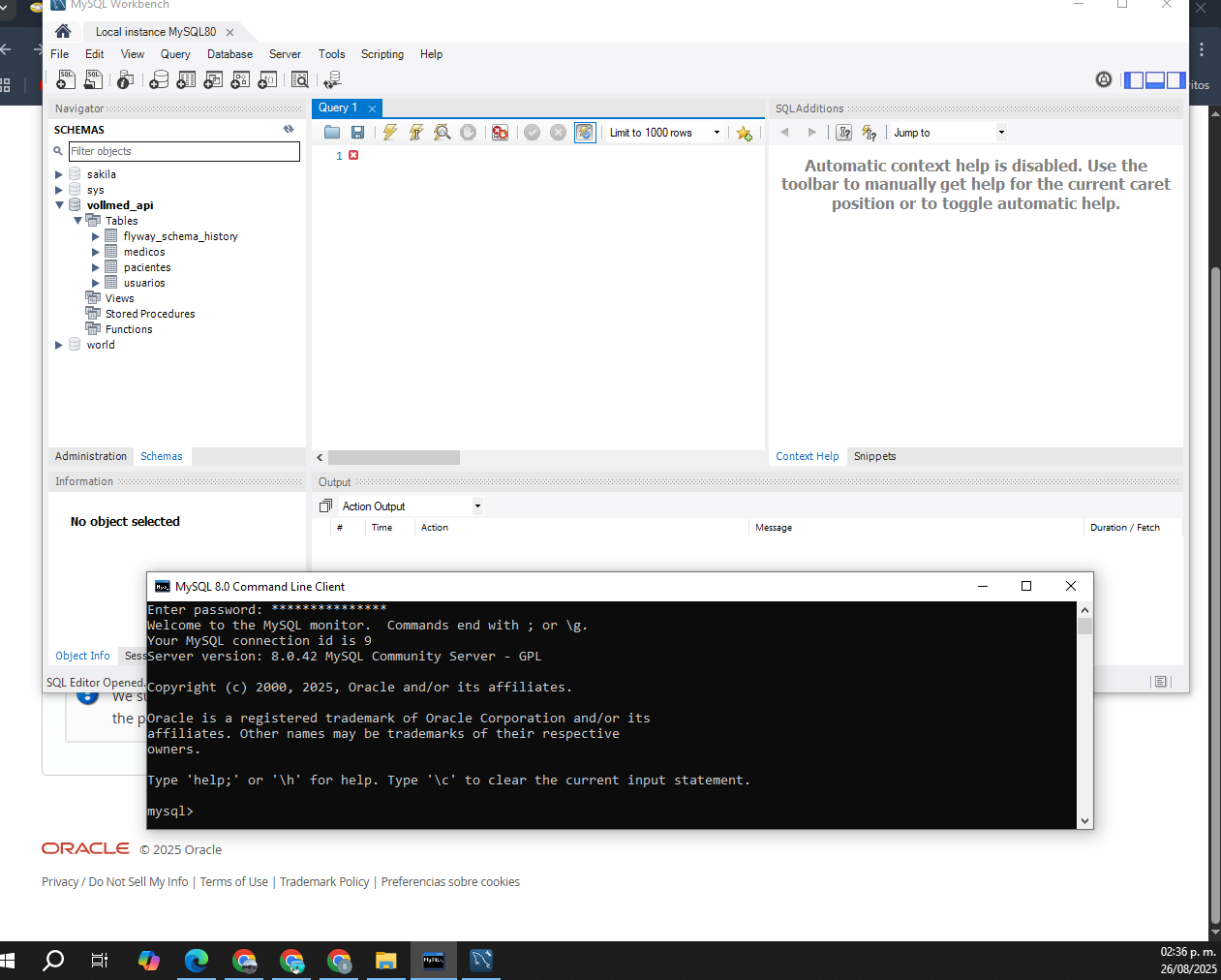This screenshot has width=1221, height=980.
Task: Create a new table icon
Action: 186,79
